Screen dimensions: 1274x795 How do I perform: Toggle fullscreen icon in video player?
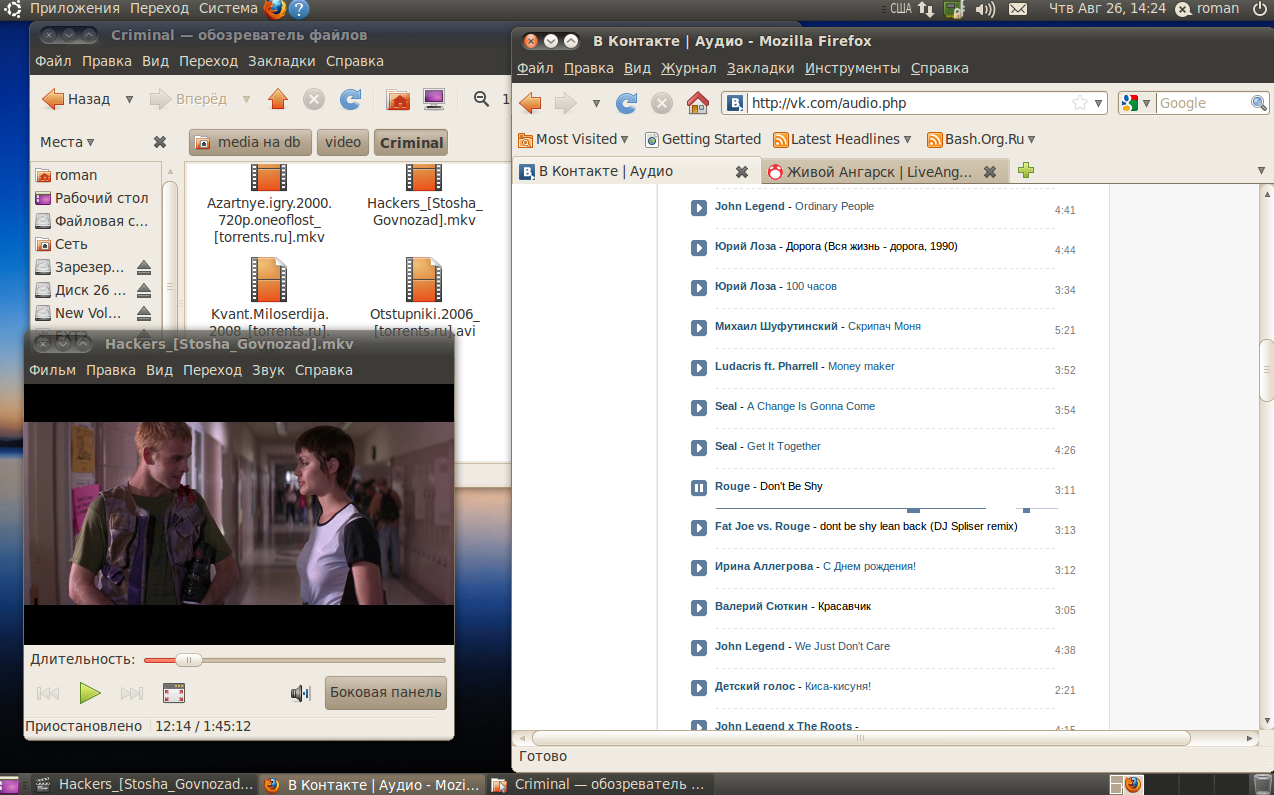click(x=174, y=693)
